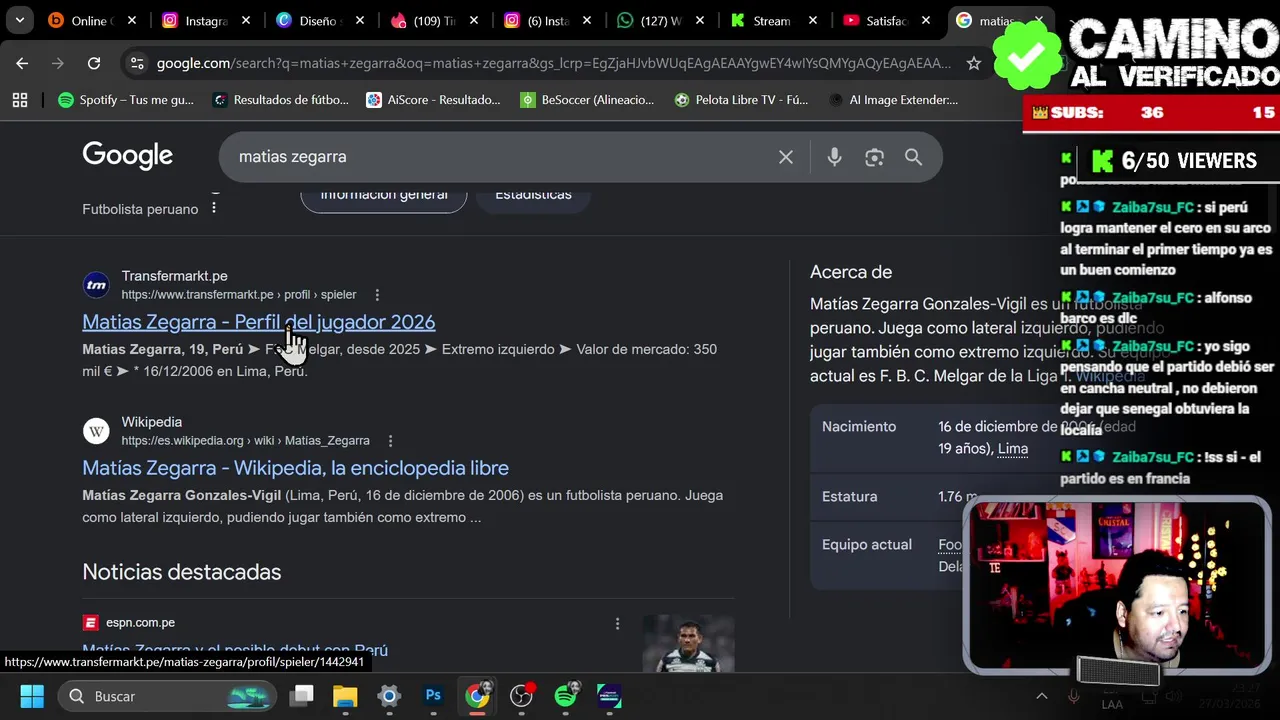
Task: Click the Transfermarkt.pe site name
Action: coord(174,276)
